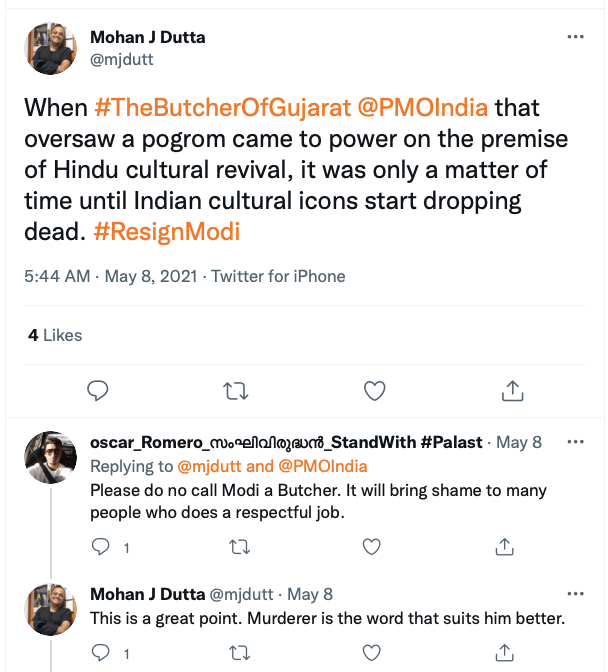View the 4 Likes list
Viewport: 608px width, 672px height.
pos(55,335)
